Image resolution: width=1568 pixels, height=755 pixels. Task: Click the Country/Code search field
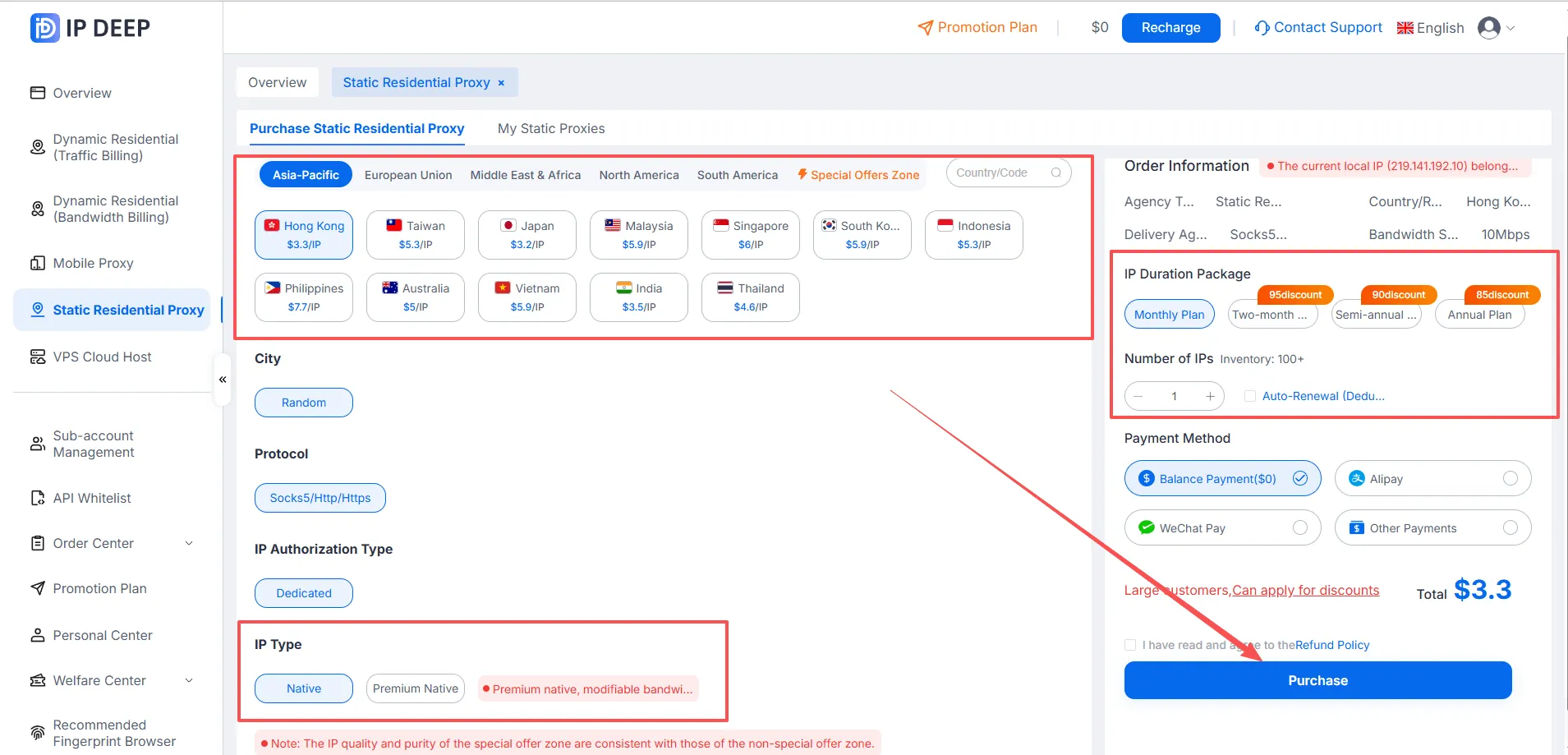[1009, 173]
